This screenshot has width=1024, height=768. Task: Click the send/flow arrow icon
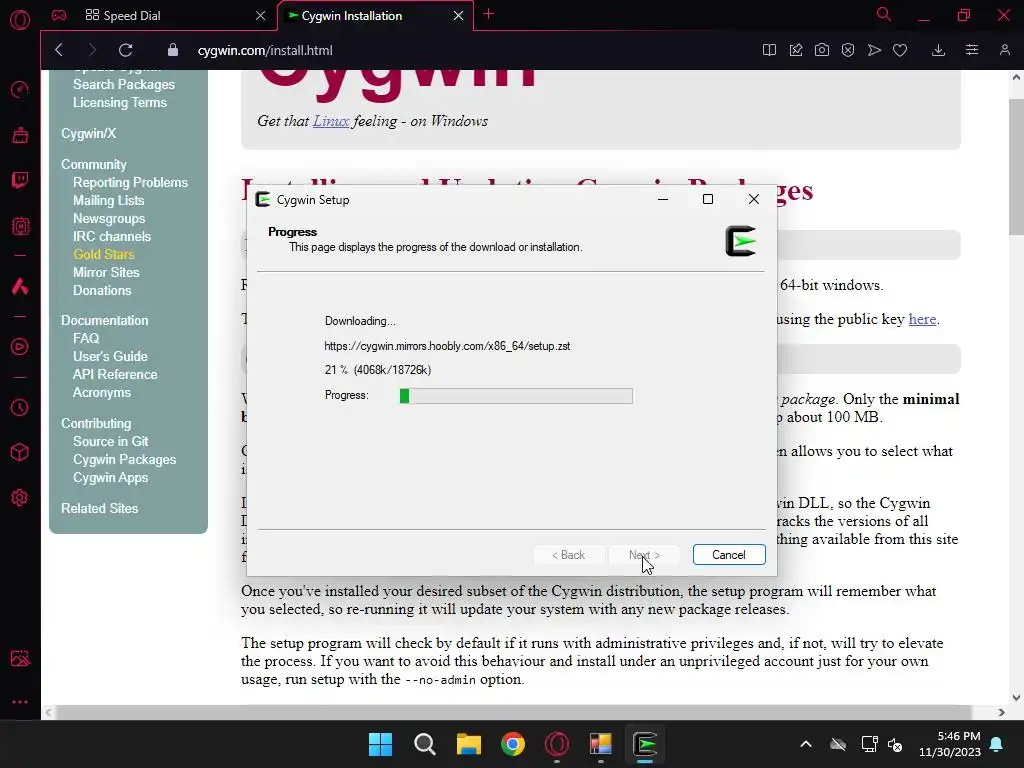coord(874,50)
